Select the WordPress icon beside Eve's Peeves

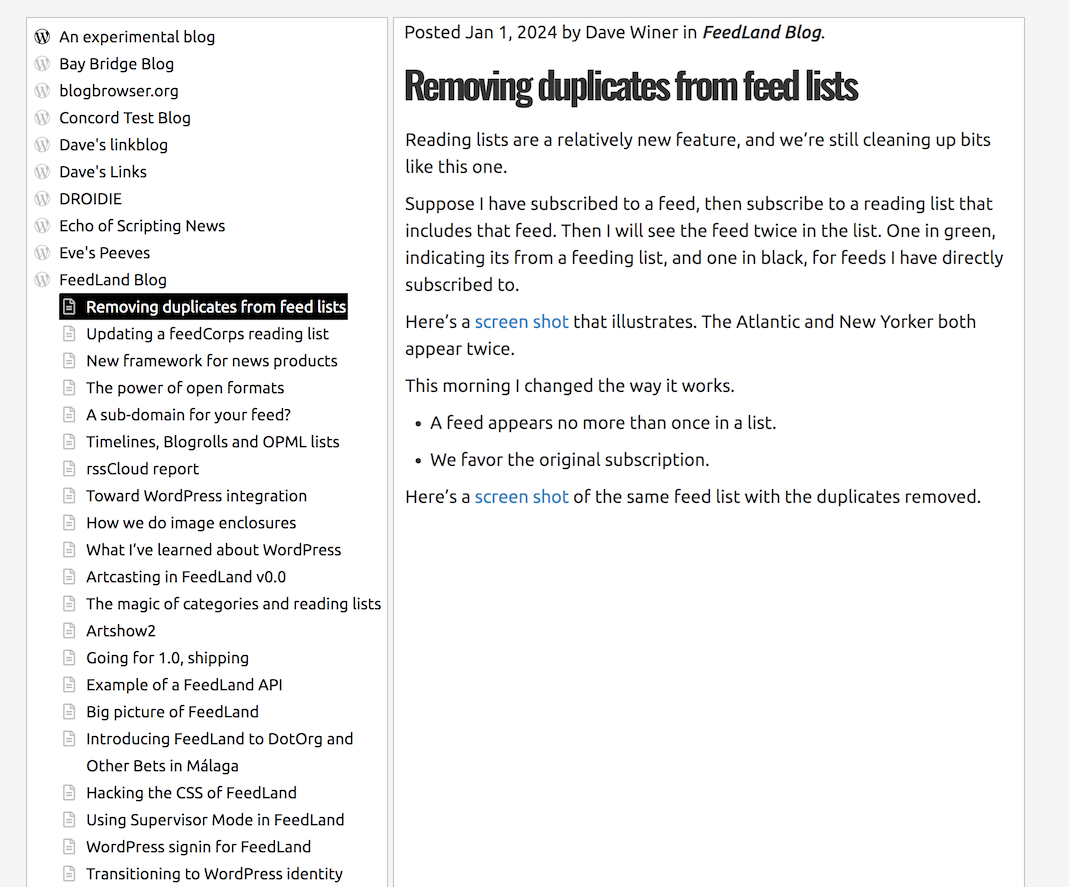click(x=43, y=252)
